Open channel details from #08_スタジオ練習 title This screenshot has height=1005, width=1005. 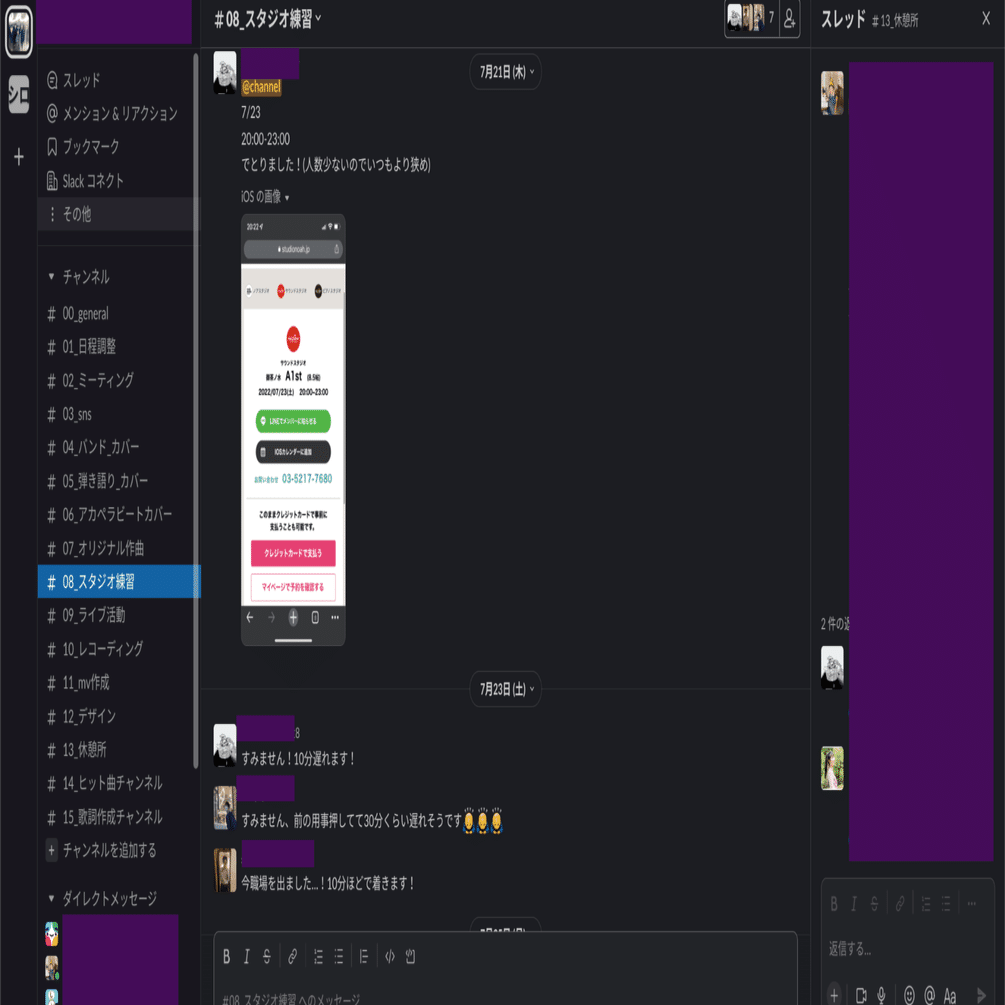[x=267, y=19]
